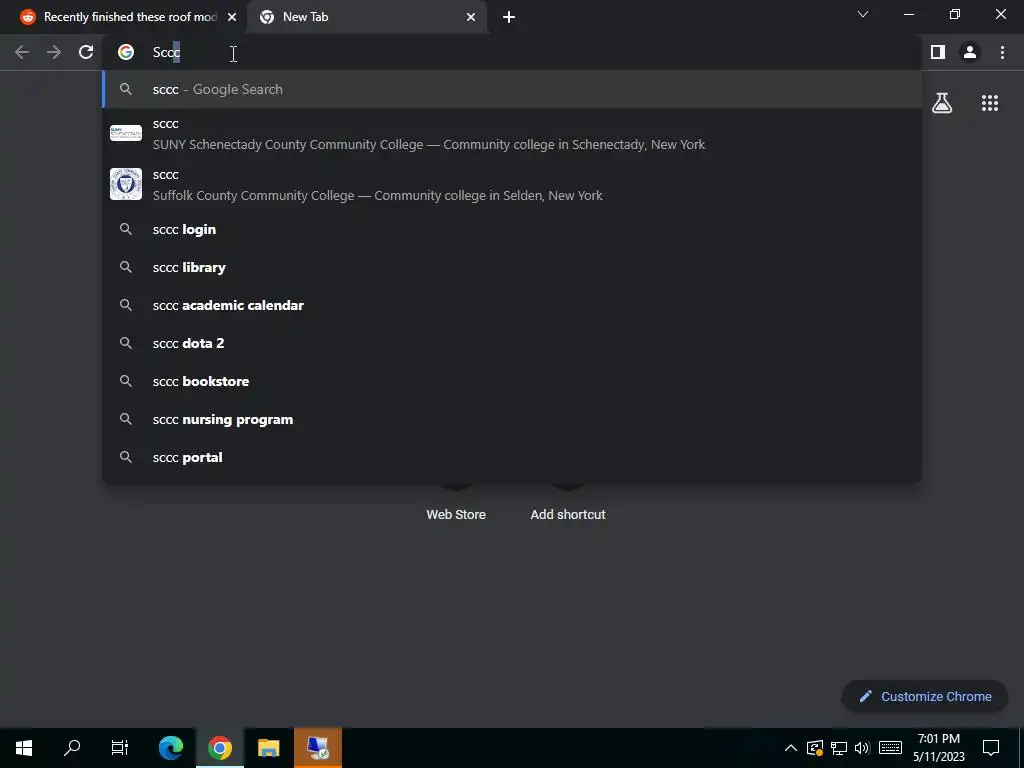Viewport: 1024px width, 768px height.
Task: Open the notification center icon
Action: (991, 748)
